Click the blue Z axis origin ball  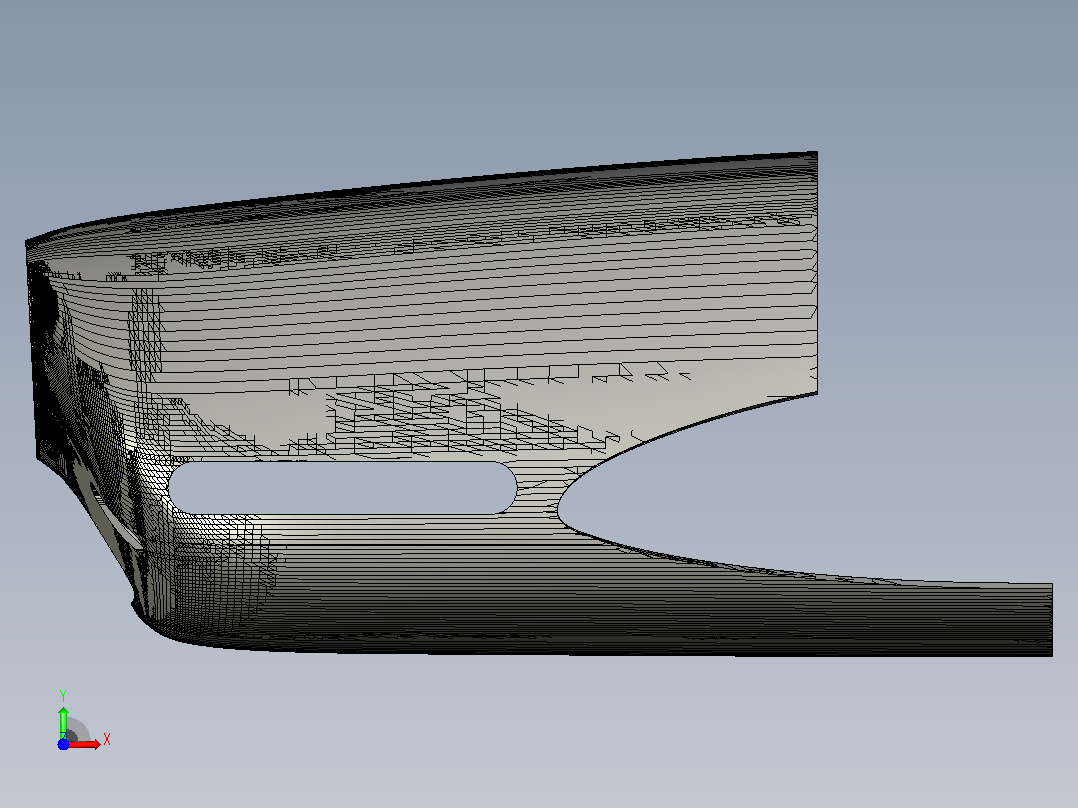(63, 744)
